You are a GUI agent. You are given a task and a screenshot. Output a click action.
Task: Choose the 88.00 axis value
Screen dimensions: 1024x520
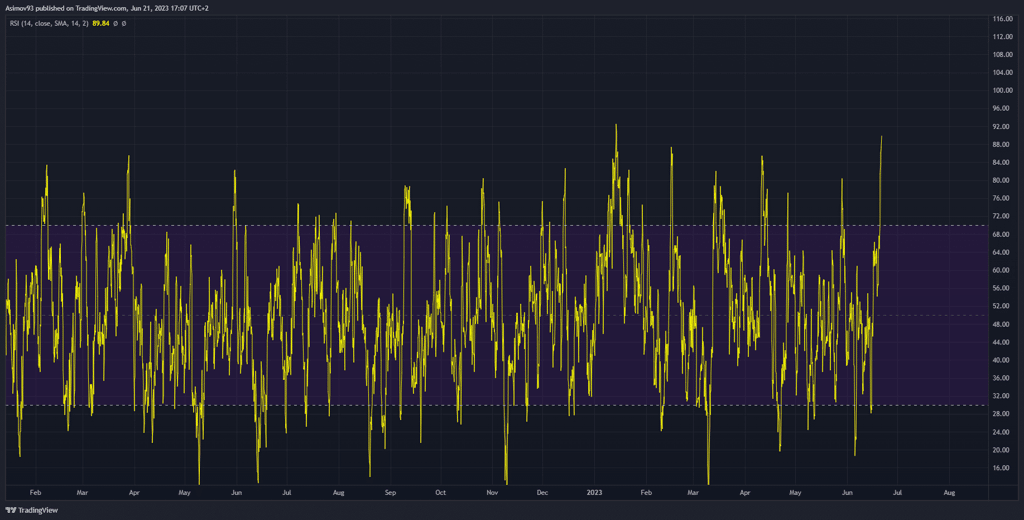pyautogui.click(x=1002, y=144)
